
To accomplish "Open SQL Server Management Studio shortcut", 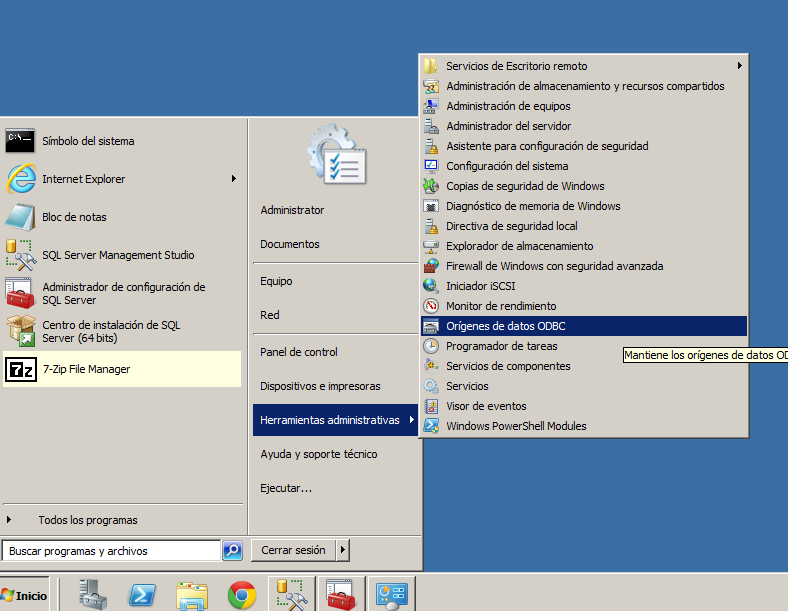I will pos(118,255).
